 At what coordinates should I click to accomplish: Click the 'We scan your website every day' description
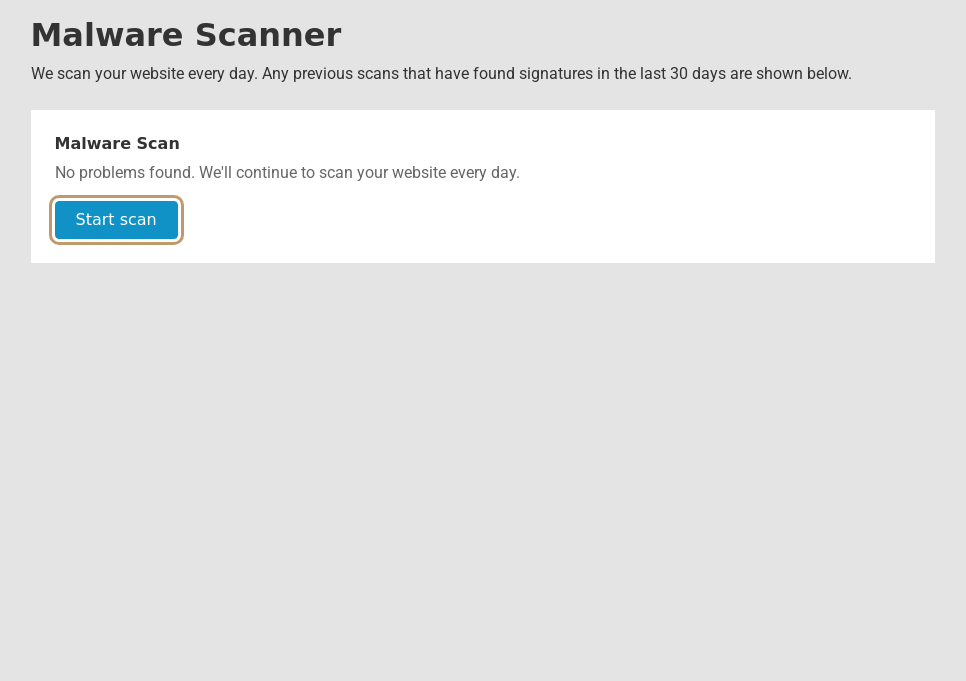[441, 74]
